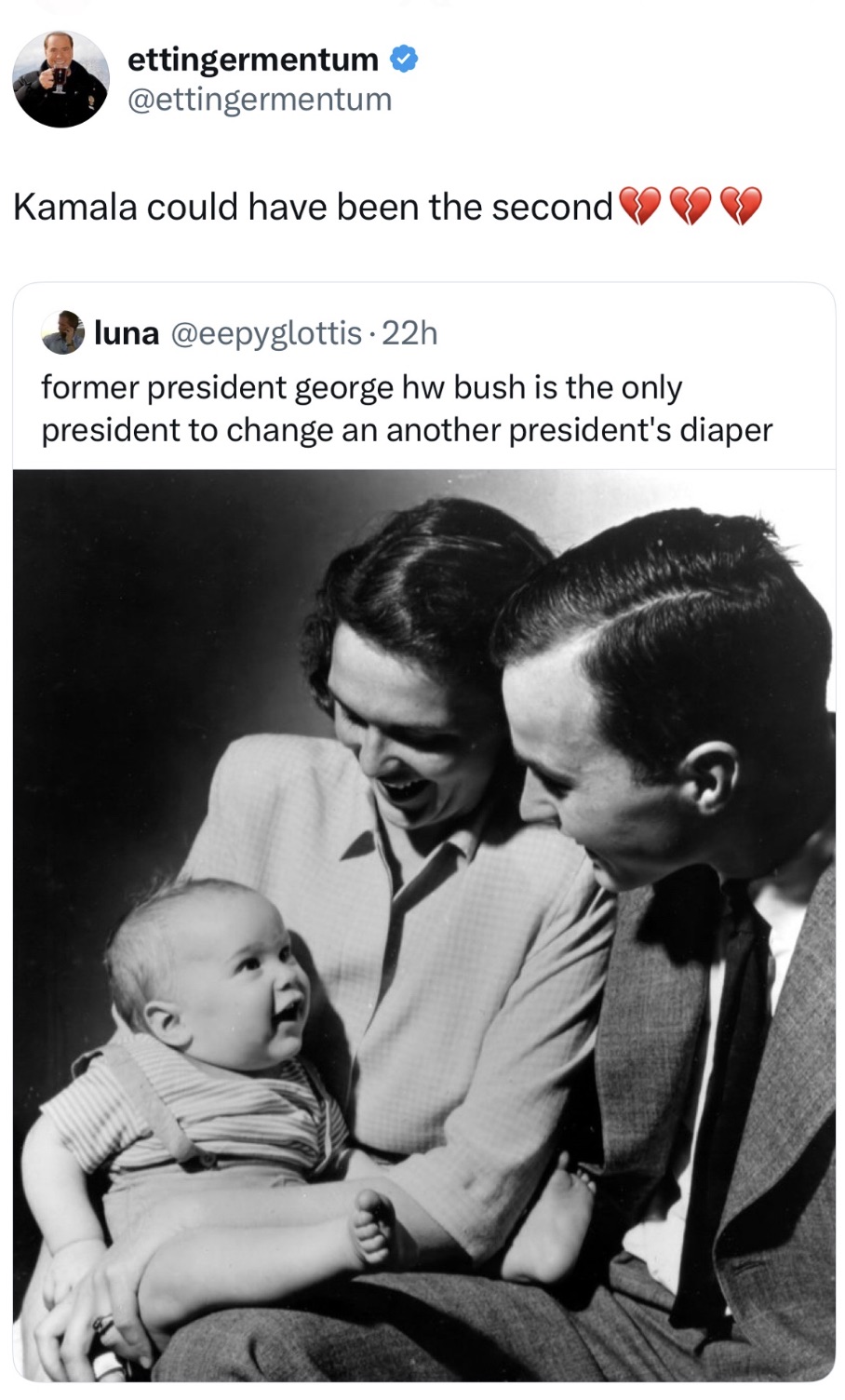
Task: Click the blue verified badge
Action: (x=403, y=60)
